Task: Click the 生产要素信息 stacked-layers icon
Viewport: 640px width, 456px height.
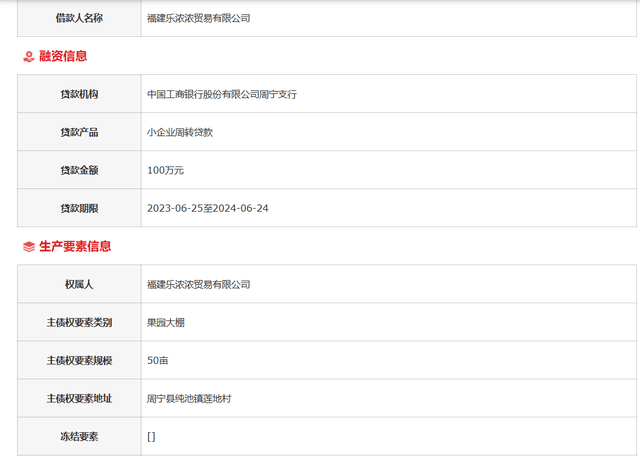Action: [x=29, y=247]
